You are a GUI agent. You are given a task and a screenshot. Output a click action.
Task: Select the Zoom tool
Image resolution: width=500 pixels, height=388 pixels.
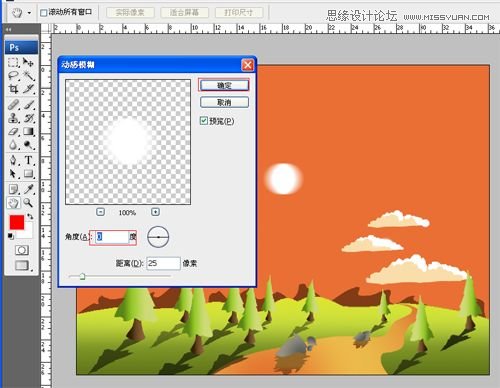pos(28,203)
